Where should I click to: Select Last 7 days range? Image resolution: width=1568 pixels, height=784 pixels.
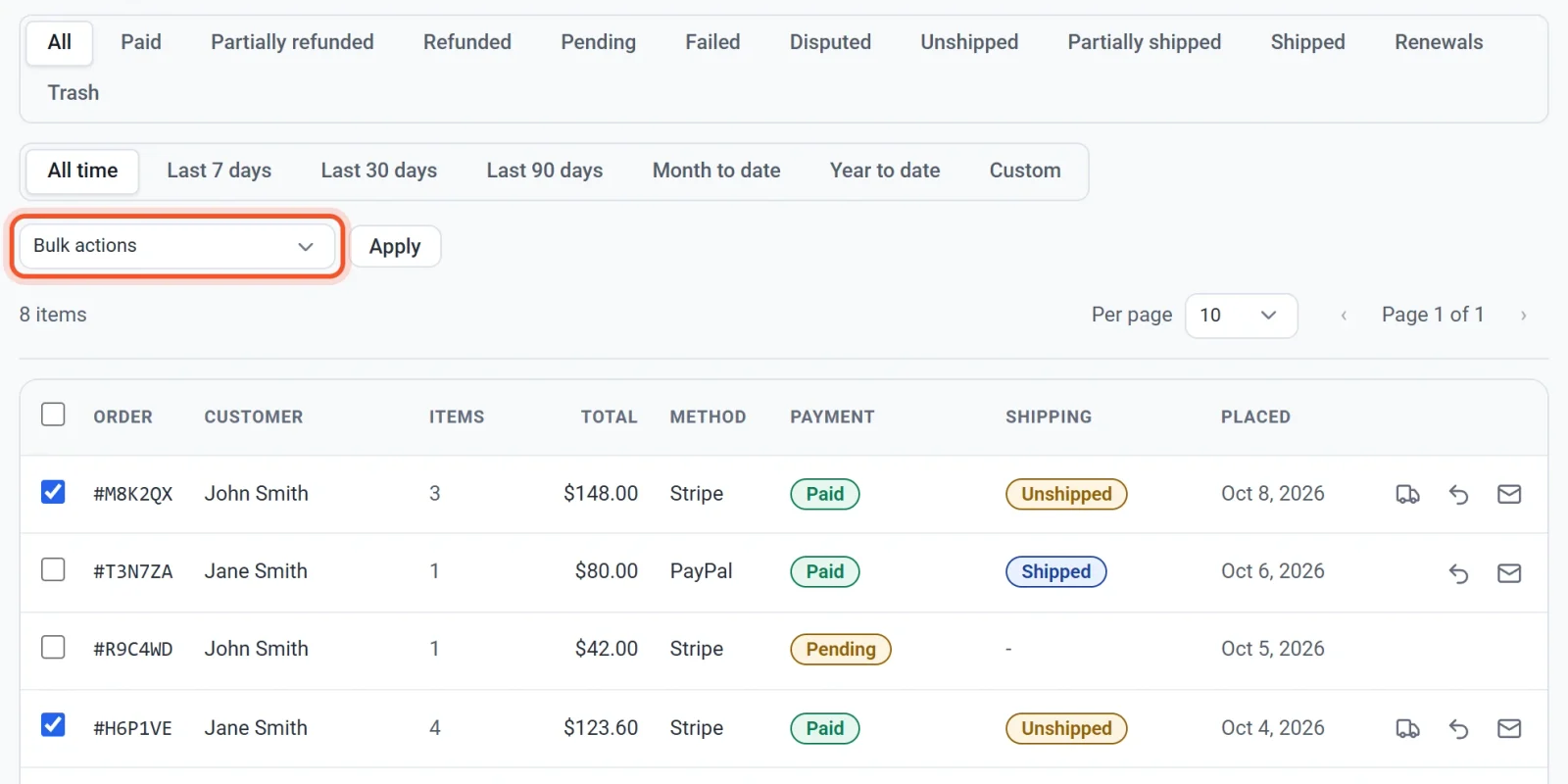[x=219, y=171]
